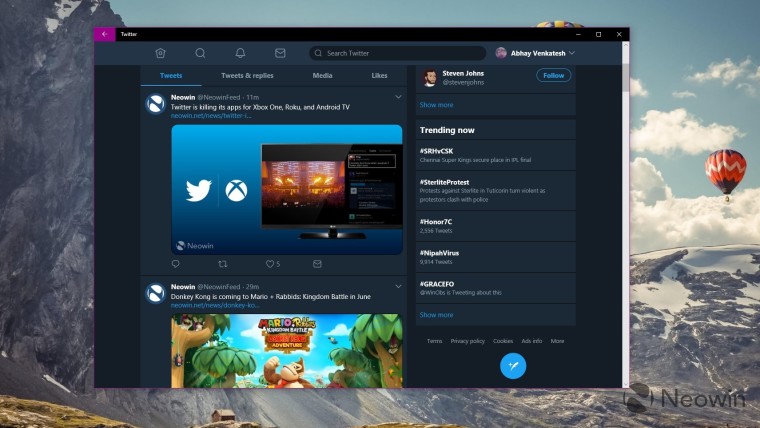Click the @NeowinFeed handle on Donkey Kong tweet
Screen dimensions: 760x428
tap(219, 287)
